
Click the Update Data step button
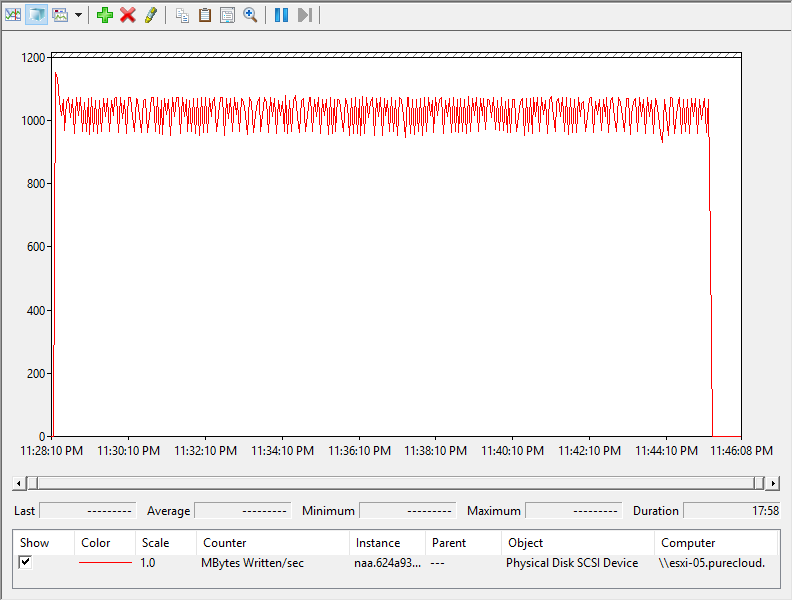point(305,15)
